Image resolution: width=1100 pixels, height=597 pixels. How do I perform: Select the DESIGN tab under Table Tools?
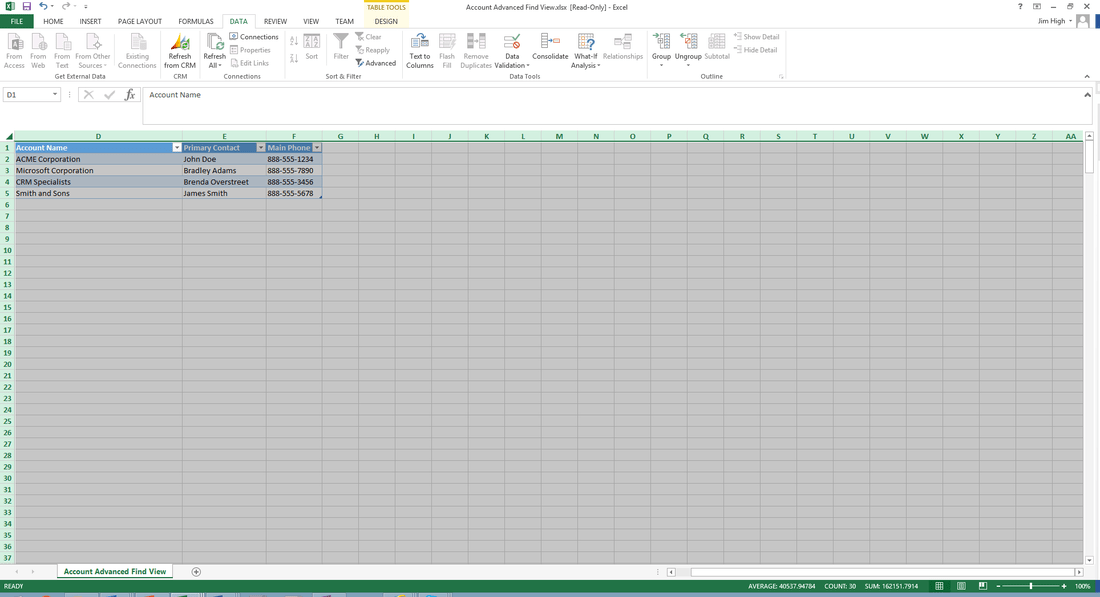point(385,20)
